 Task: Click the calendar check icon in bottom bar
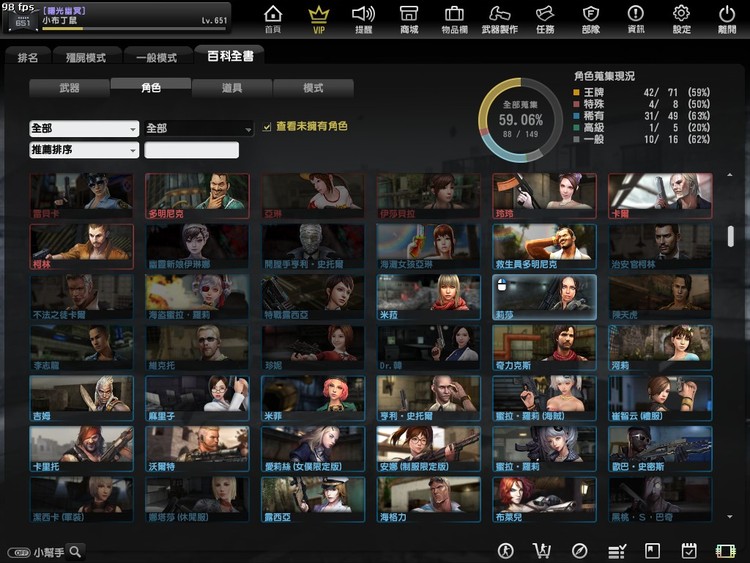tap(689, 551)
